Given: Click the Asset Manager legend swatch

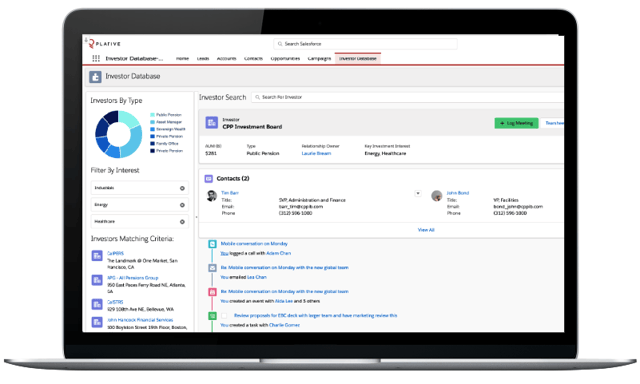Looking at the screenshot, I should pos(153,122).
